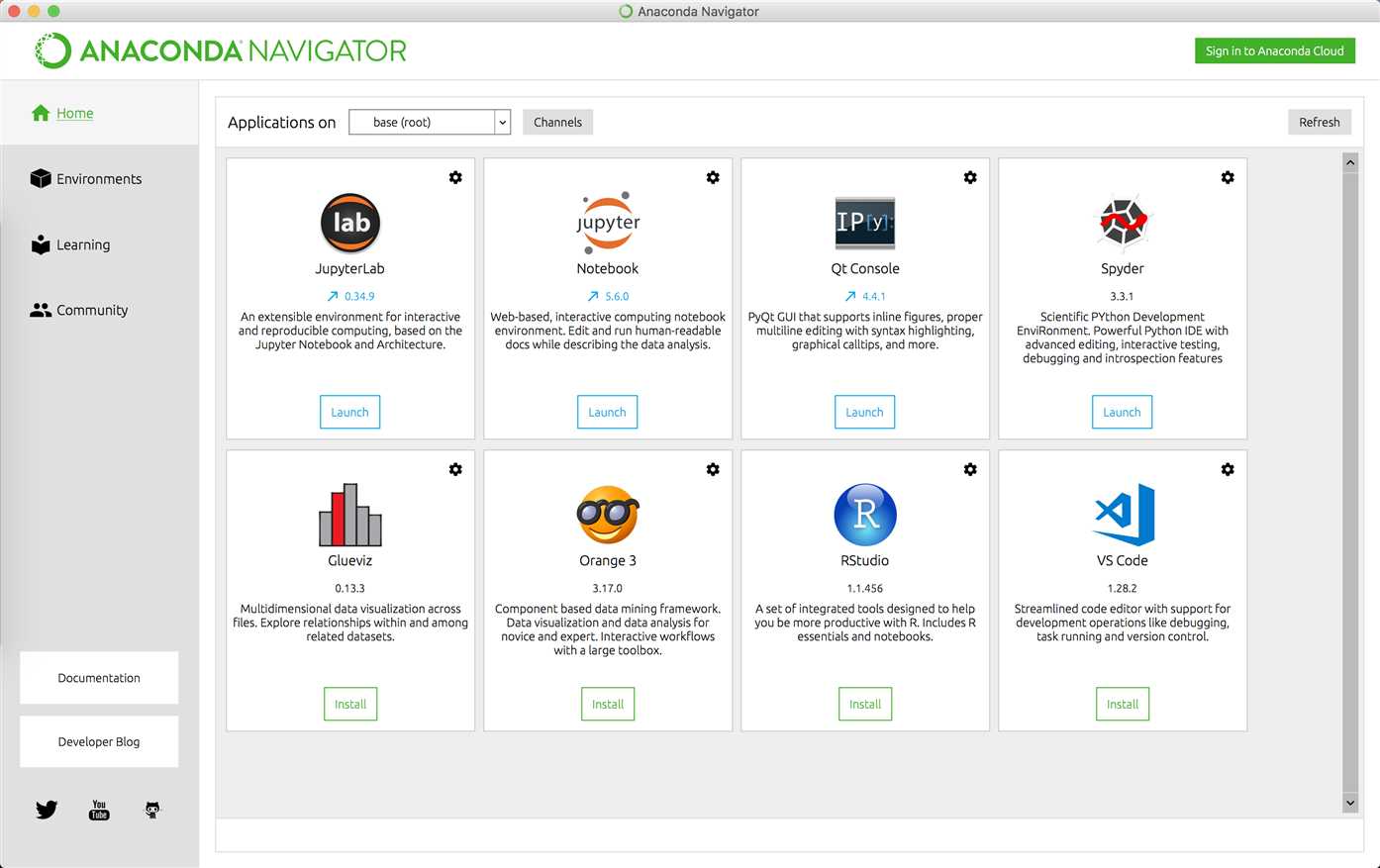This screenshot has width=1380, height=868.
Task: Click RStudio version 1.1.456 text
Action: (864, 588)
